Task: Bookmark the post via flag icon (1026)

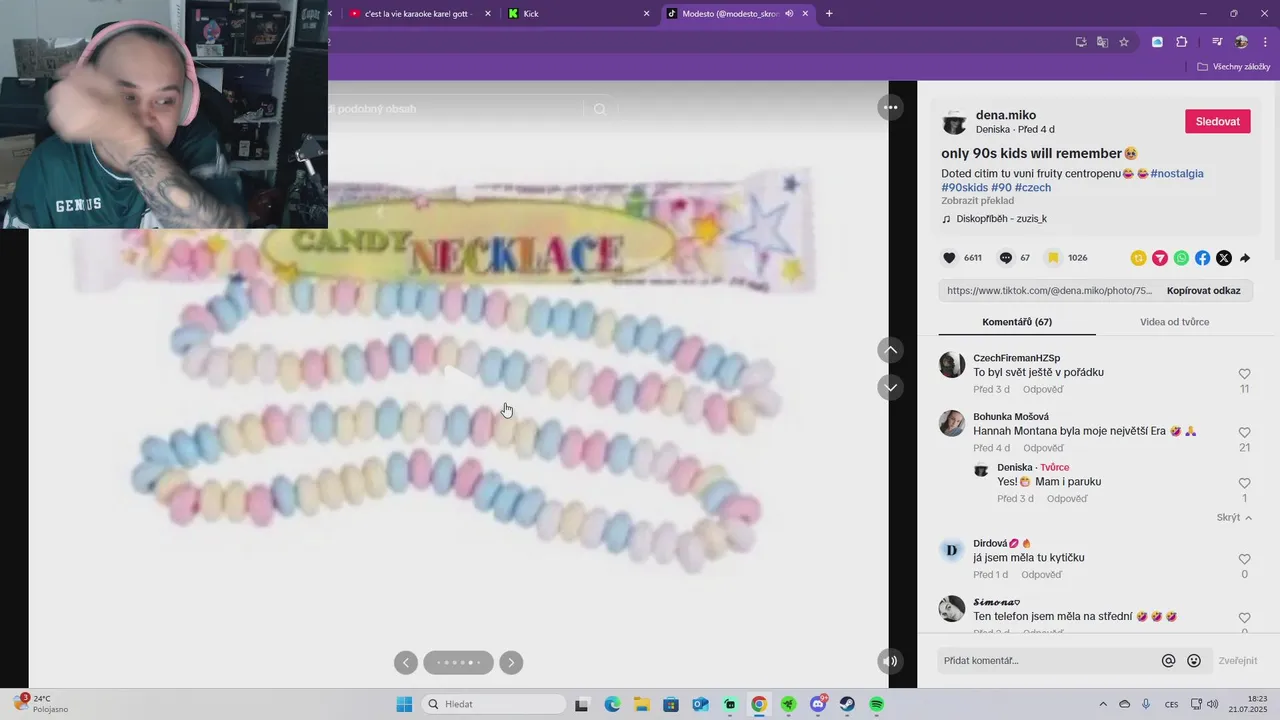Action: [1053, 258]
